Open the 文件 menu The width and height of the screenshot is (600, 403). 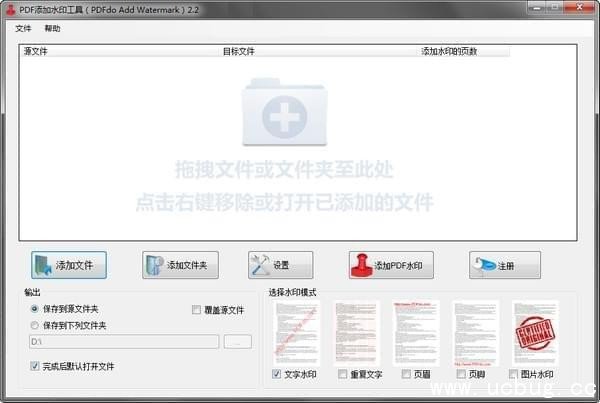click(23, 28)
